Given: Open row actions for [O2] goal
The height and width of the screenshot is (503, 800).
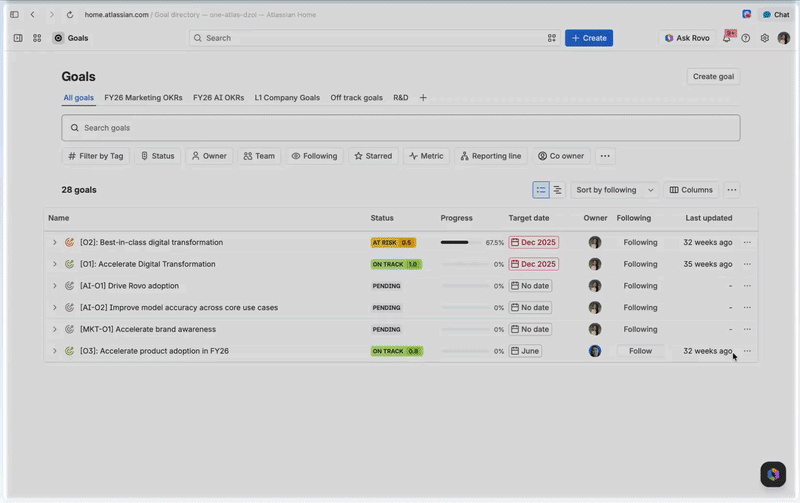Looking at the screenshot, I should click(x=747, y=242).
